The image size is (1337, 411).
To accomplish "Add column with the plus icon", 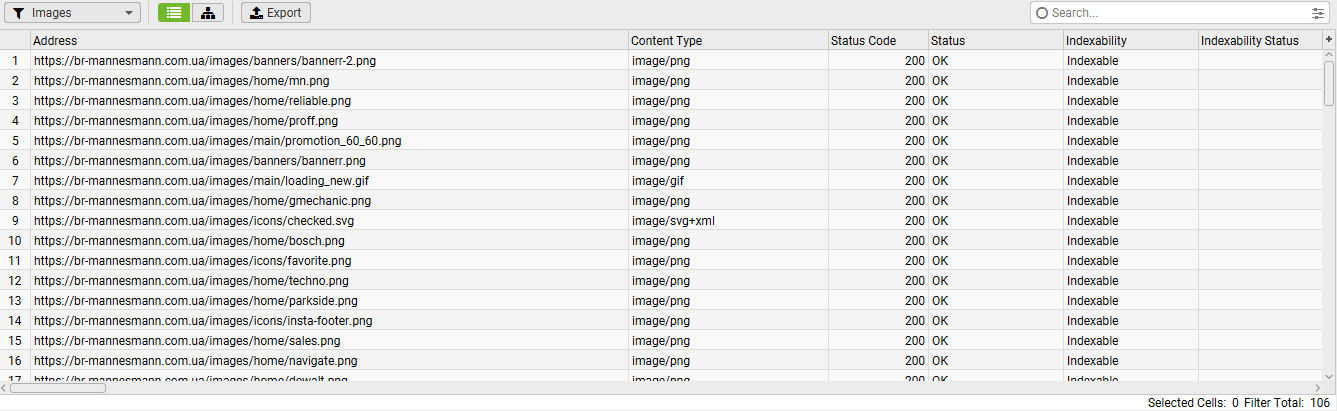I will (x=1329, y=39).
